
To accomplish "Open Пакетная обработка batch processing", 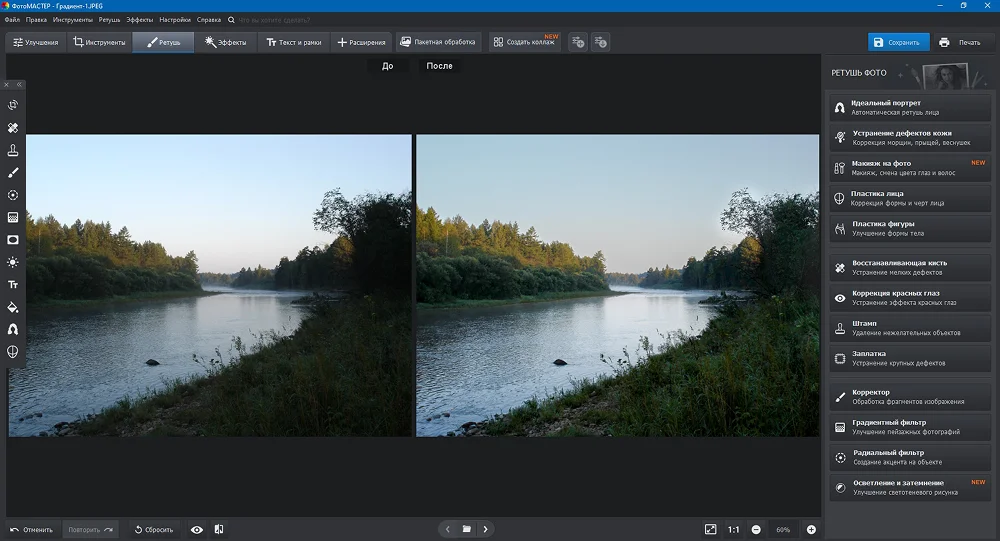I will (x=438, y=42).
